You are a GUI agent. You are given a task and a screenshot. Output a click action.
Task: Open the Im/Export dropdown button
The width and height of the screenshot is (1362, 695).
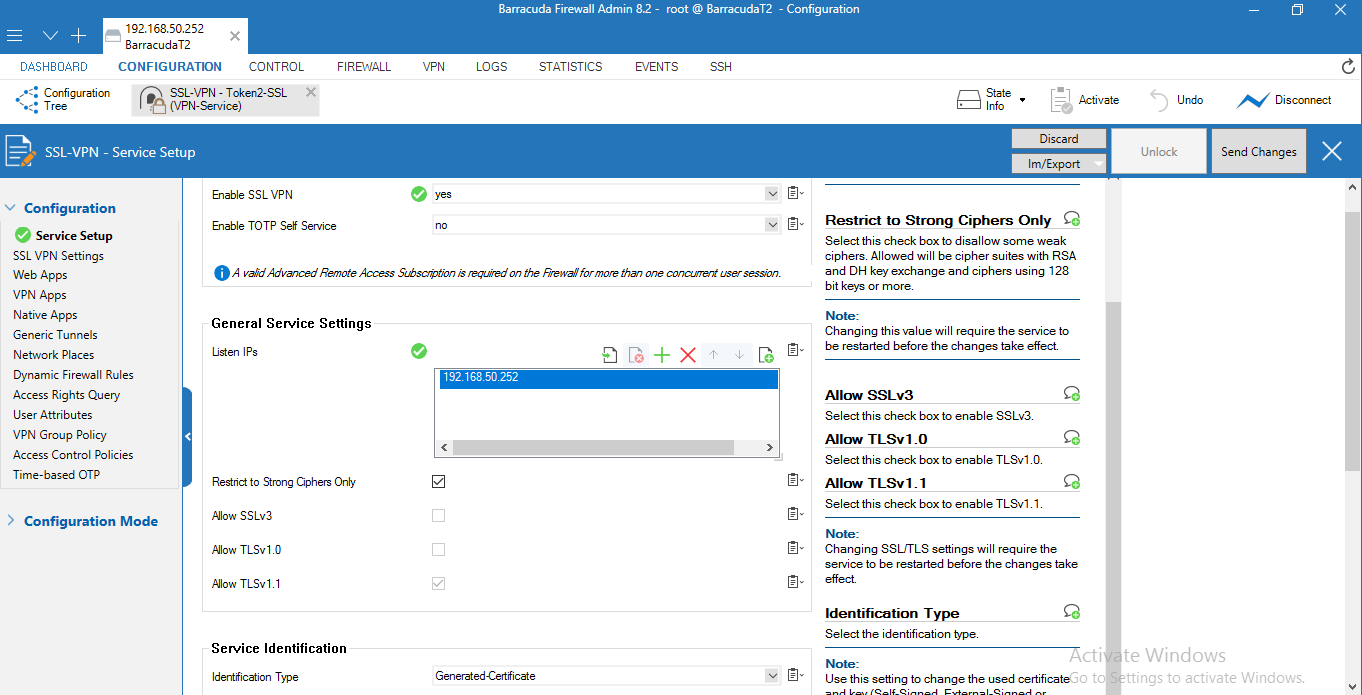pyautogui.click(x=1059, y=164)
